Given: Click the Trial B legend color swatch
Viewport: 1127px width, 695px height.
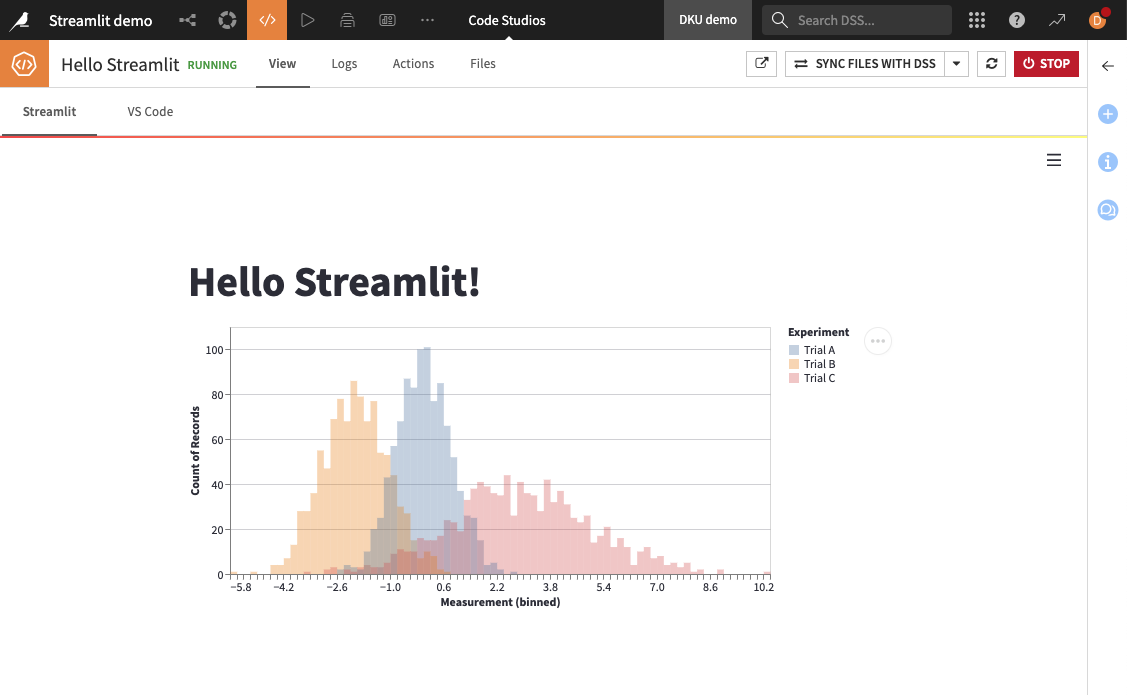Looking at the screenshot, I should [794, 364].
